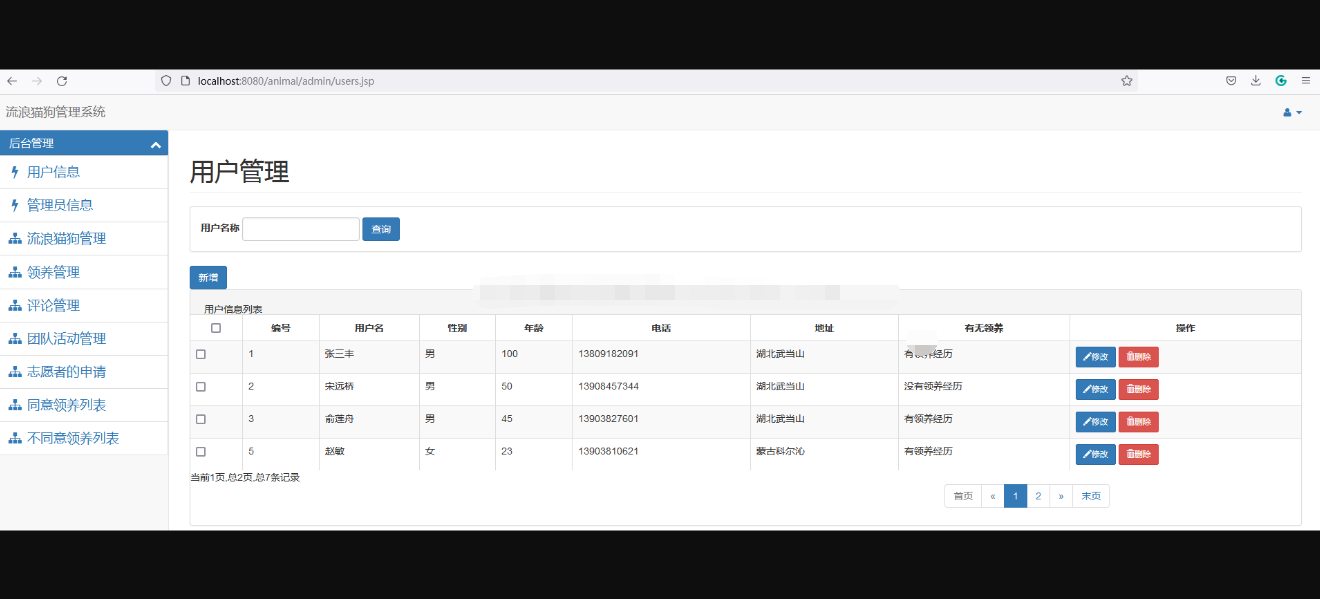Collapse the 后台管理 sidebar panel
This screenshot has width=1320, height=599.
pos(156,145)
